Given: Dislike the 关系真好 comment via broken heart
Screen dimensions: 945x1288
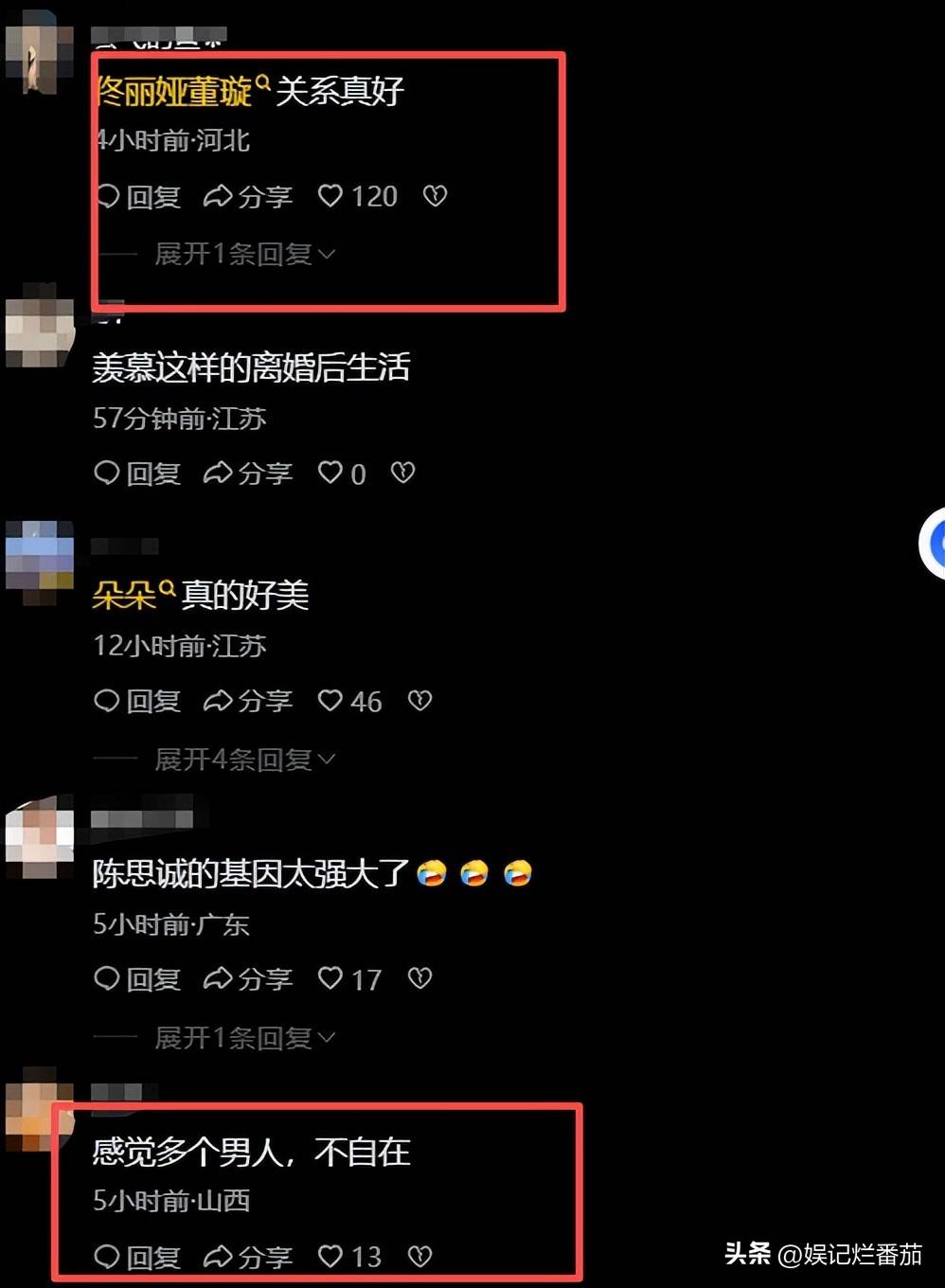Looking at the screenshot, I should click(x=435, y=196).
